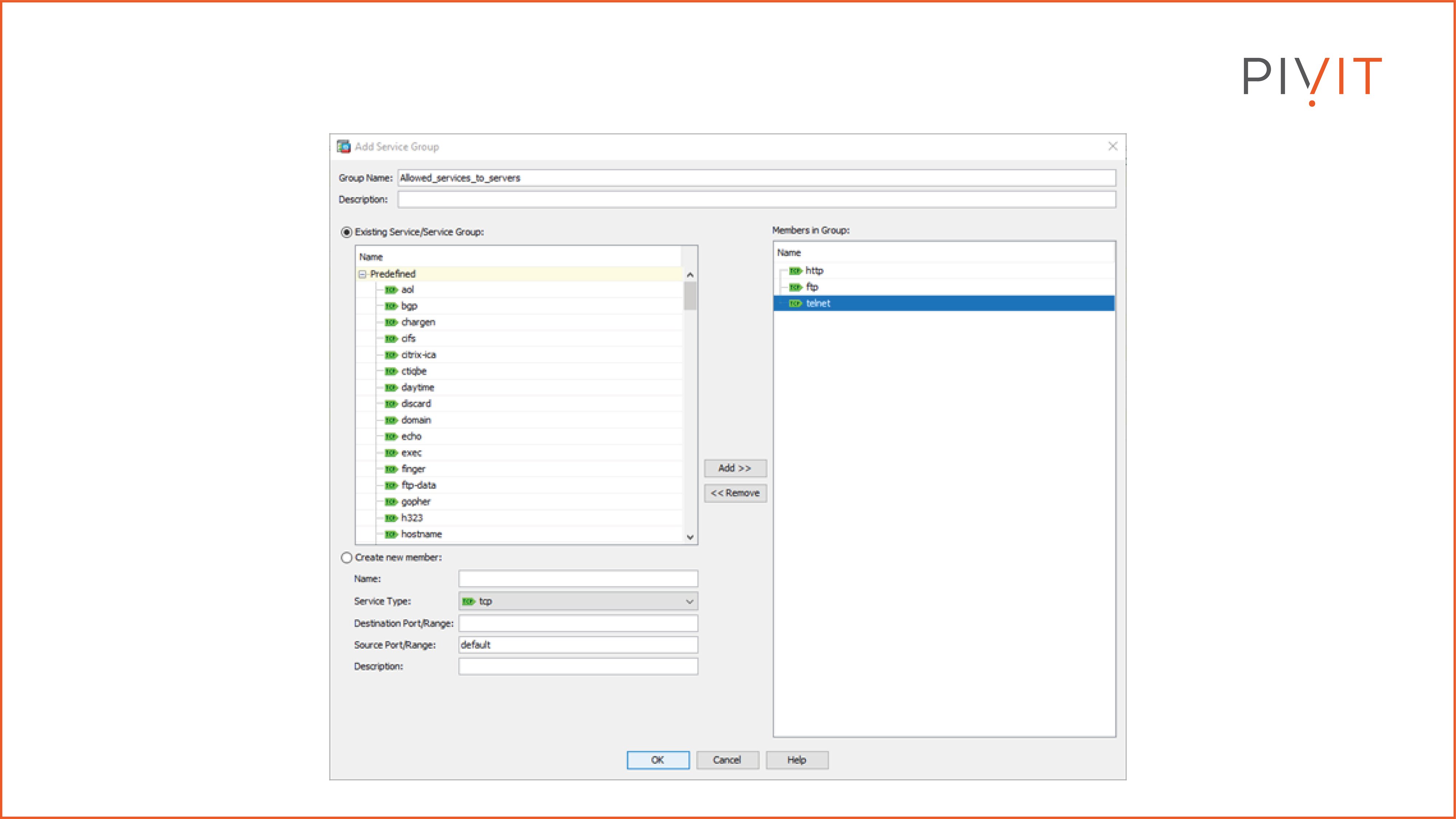1456x819 pixels.
Task: Click the TCP icon beside bgp service
Action: 390,306
